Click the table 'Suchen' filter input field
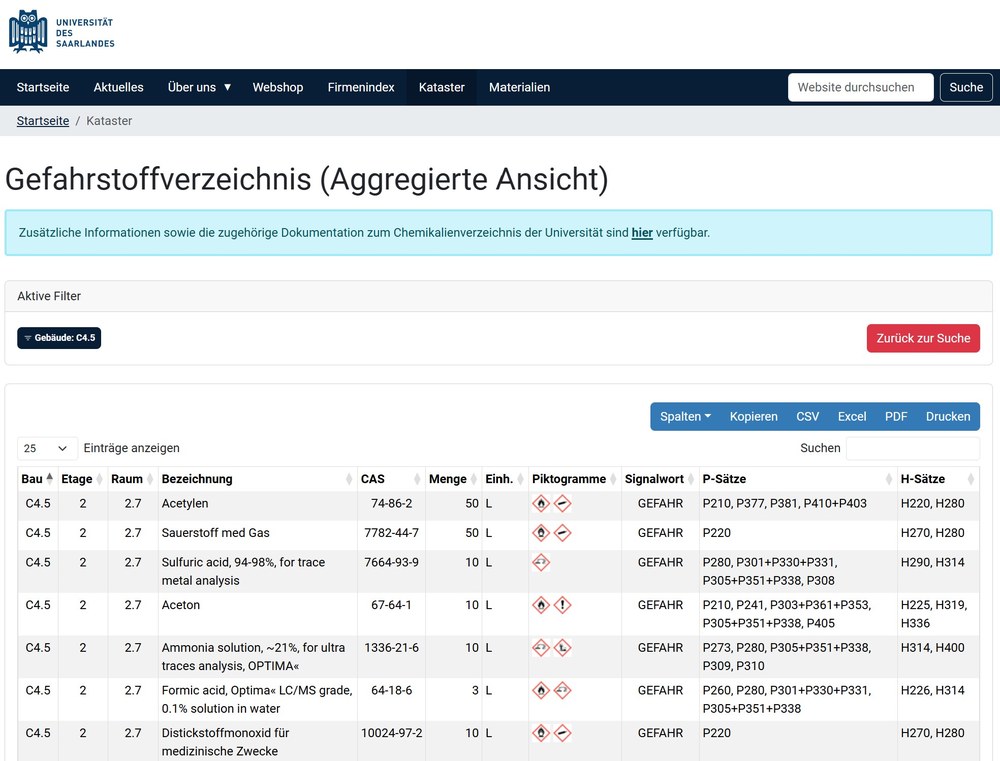The height and width of the screenshot is (761, 1000). click(x=912, y=448)
